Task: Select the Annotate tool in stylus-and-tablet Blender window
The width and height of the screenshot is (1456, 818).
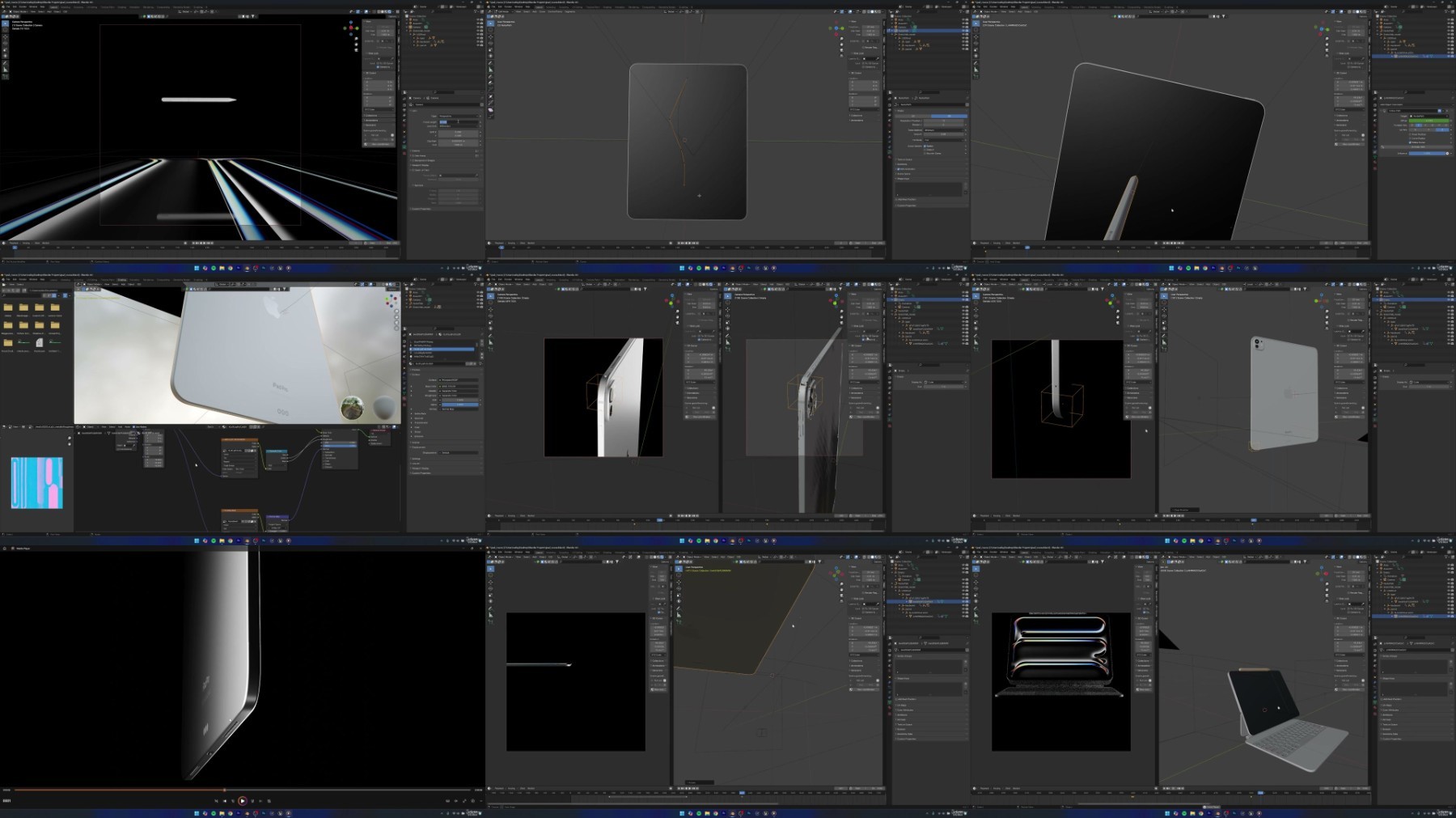Action: click(x=976, y=63)
